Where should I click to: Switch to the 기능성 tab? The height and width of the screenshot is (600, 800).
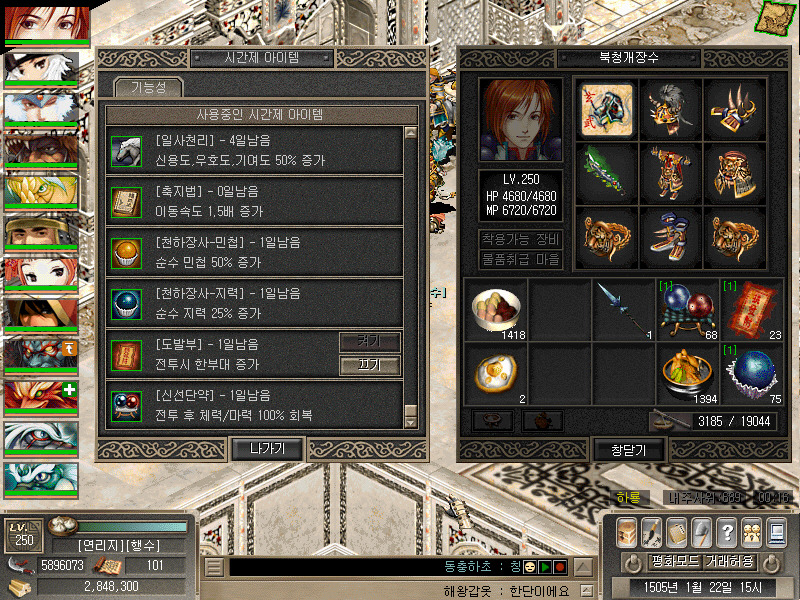148,87
